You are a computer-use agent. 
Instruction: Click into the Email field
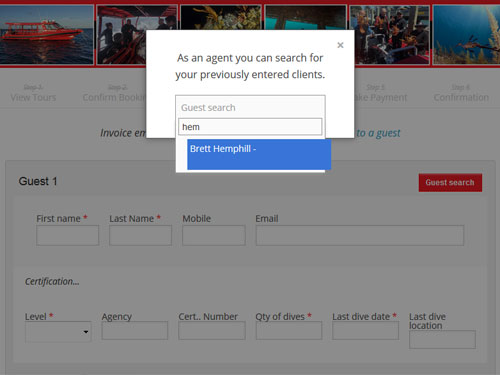360,235
